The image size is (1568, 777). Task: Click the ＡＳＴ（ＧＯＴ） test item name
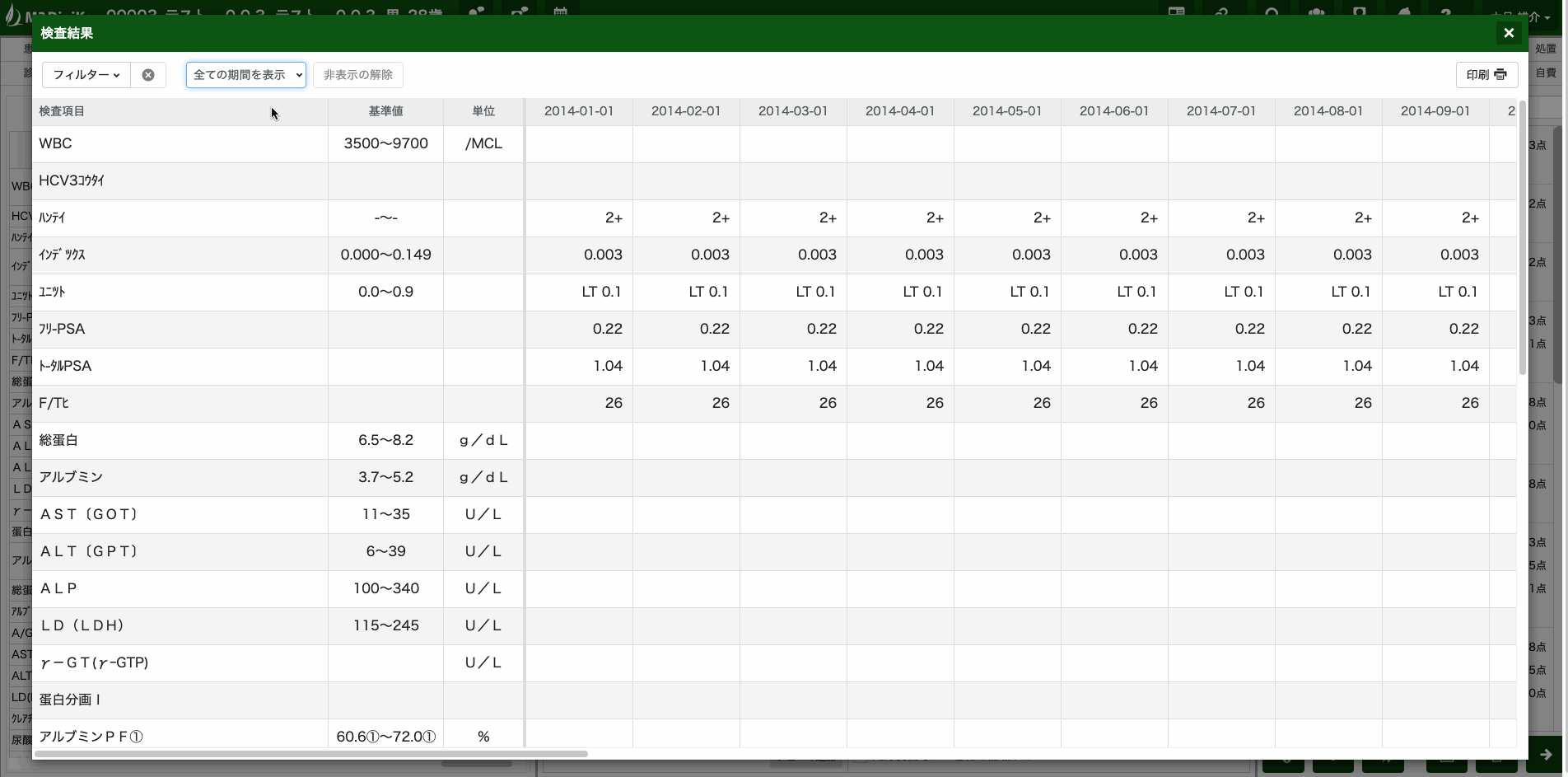pos(89,514)
